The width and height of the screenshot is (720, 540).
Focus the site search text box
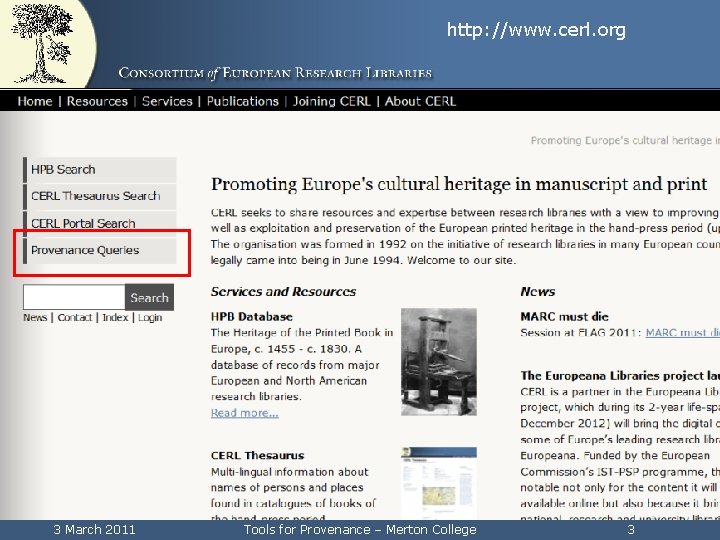click(x=74, y=297)
